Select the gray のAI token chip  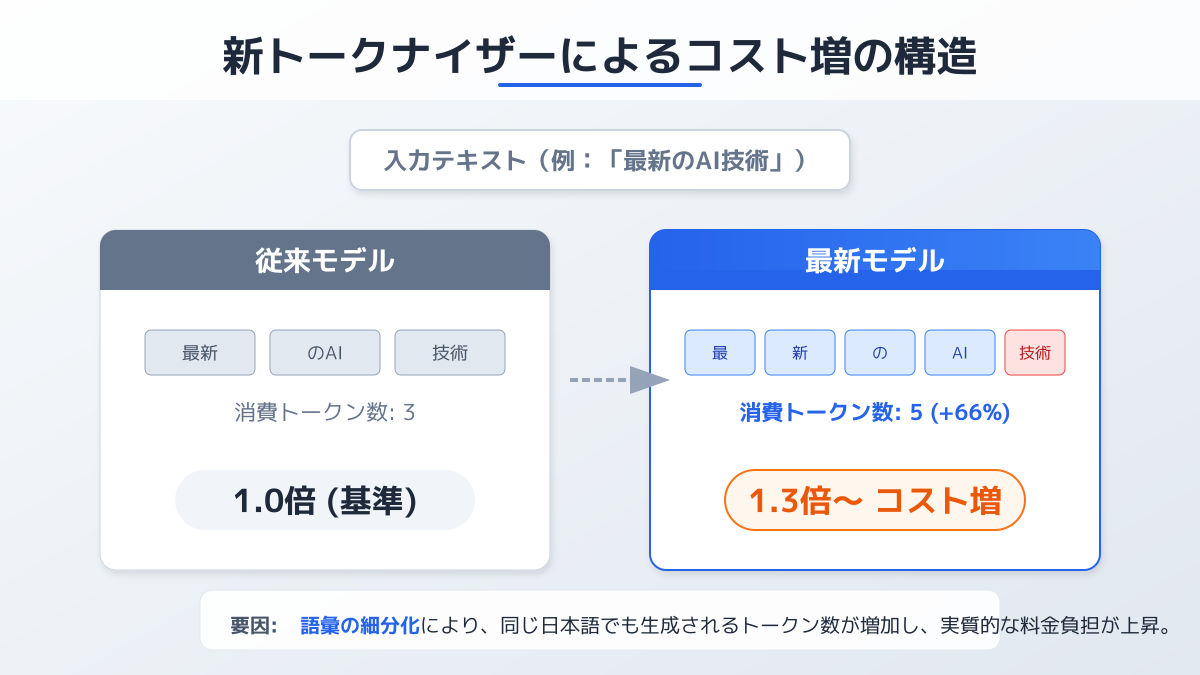(x=325, y=353)
